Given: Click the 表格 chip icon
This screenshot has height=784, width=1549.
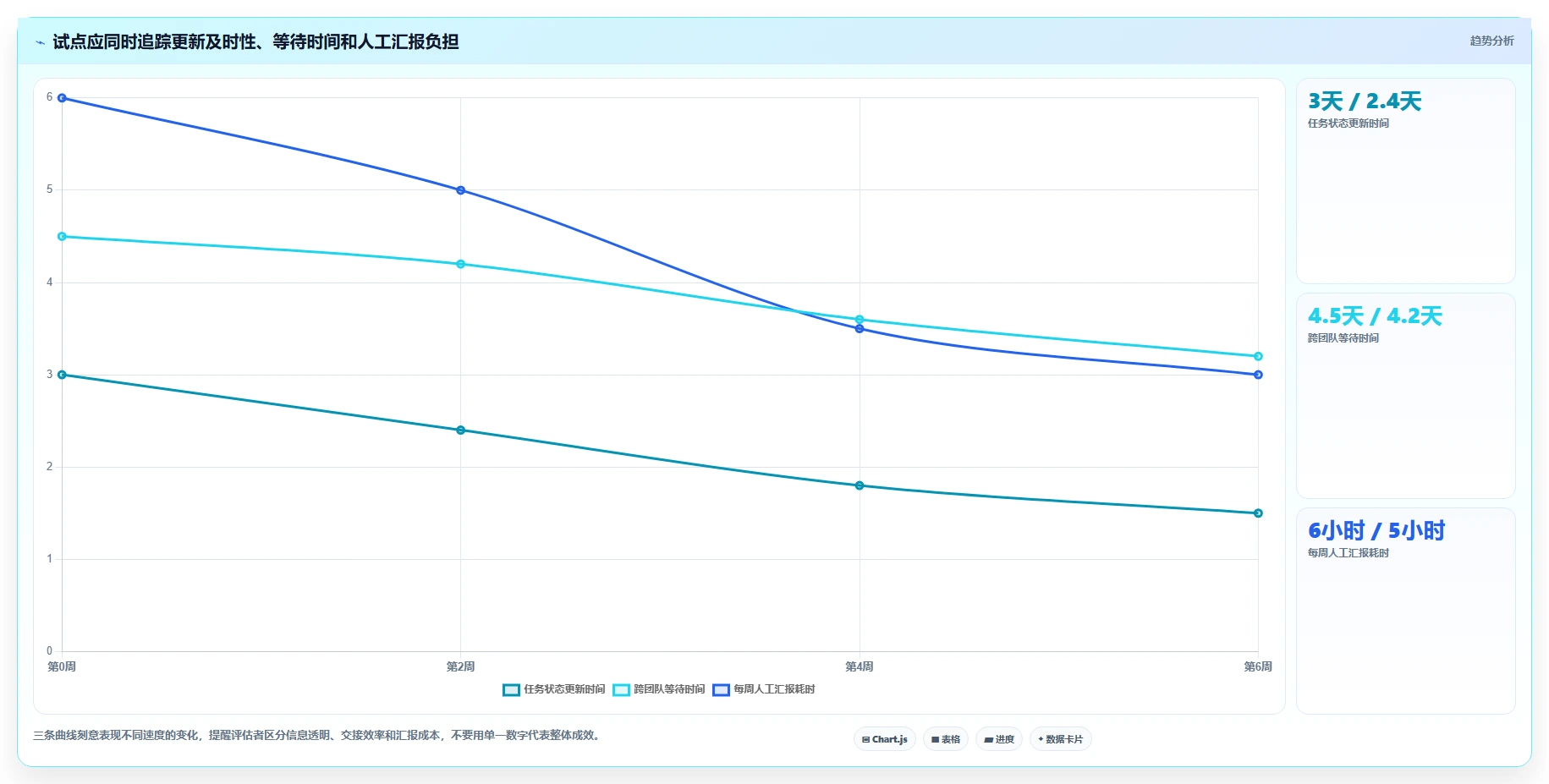Looking at the screenshot, I should [935, 739].
